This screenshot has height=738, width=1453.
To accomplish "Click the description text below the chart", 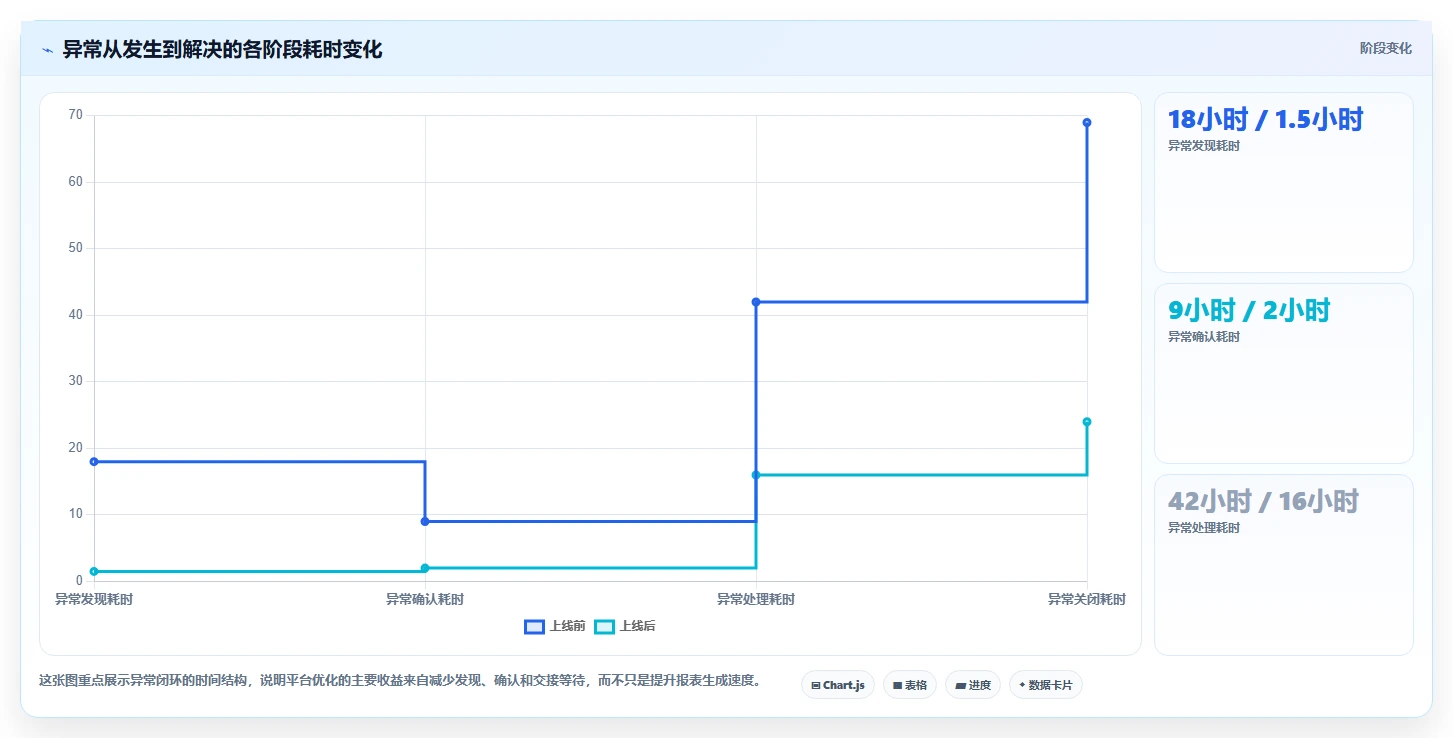I will point(402,680).
